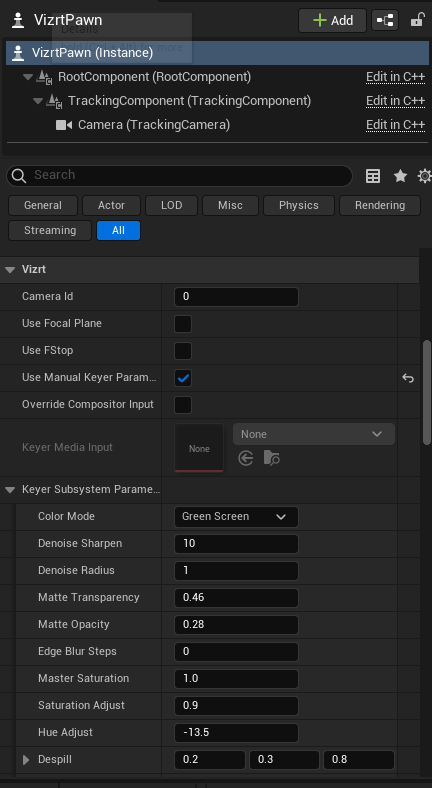432x788 pixels.
Task: Reset Use Manual Keyer Parameters to default
Action: (408, 378)
